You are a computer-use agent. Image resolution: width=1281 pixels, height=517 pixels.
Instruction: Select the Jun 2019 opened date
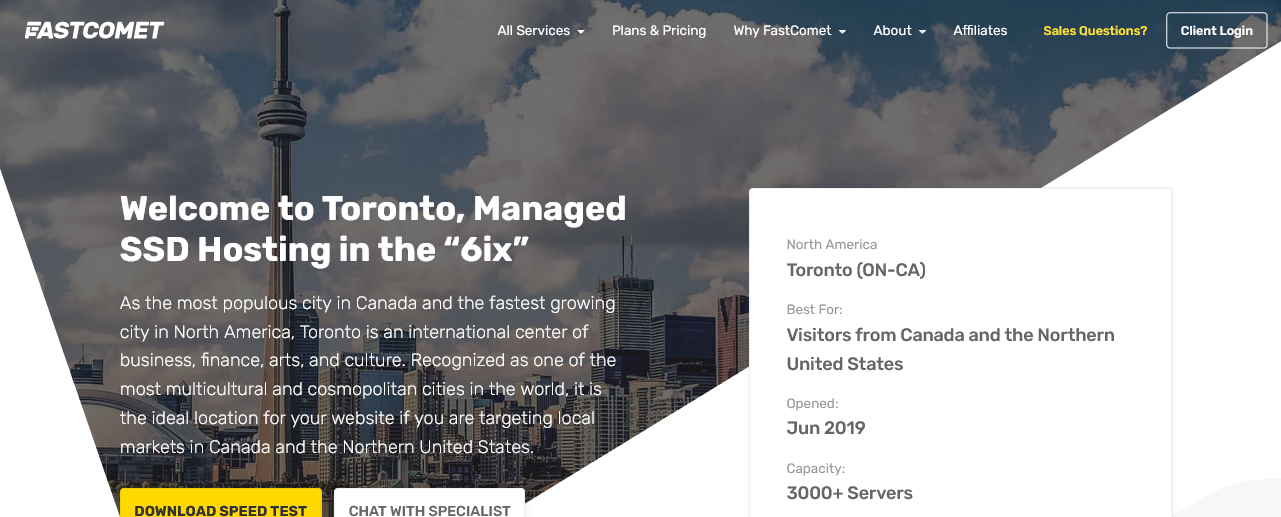click(825, 428)
